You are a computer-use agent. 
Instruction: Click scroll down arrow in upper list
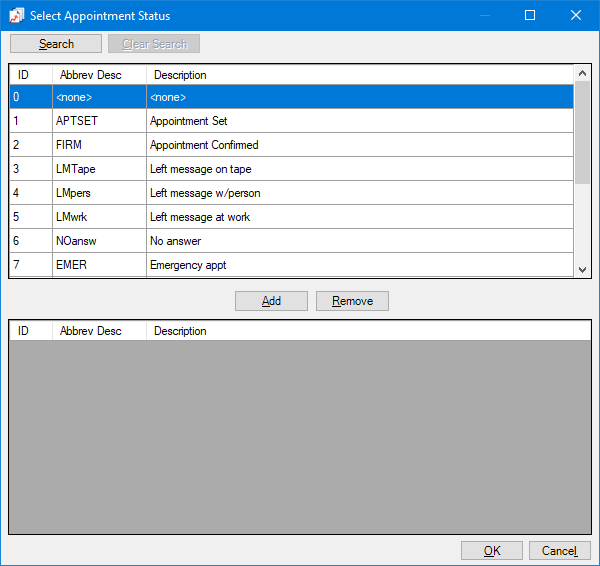582,269
